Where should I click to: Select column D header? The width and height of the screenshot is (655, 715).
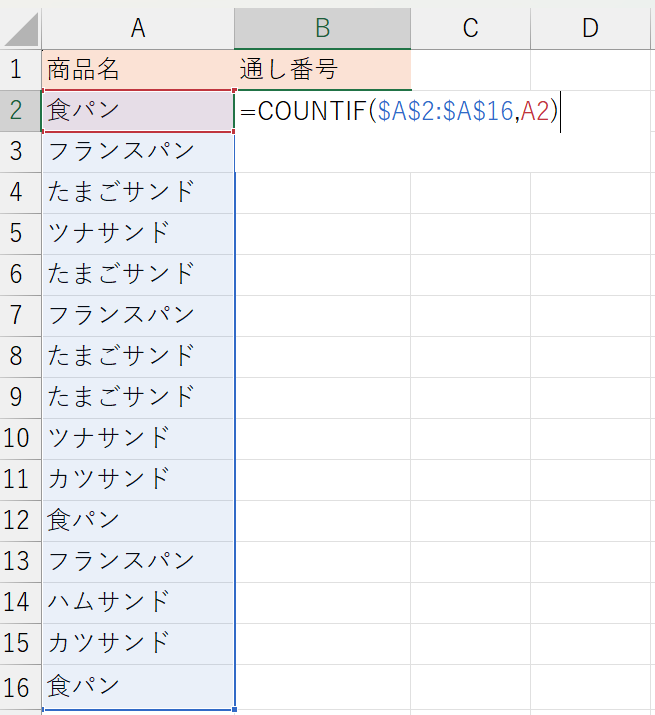click(x=590, y=28)
